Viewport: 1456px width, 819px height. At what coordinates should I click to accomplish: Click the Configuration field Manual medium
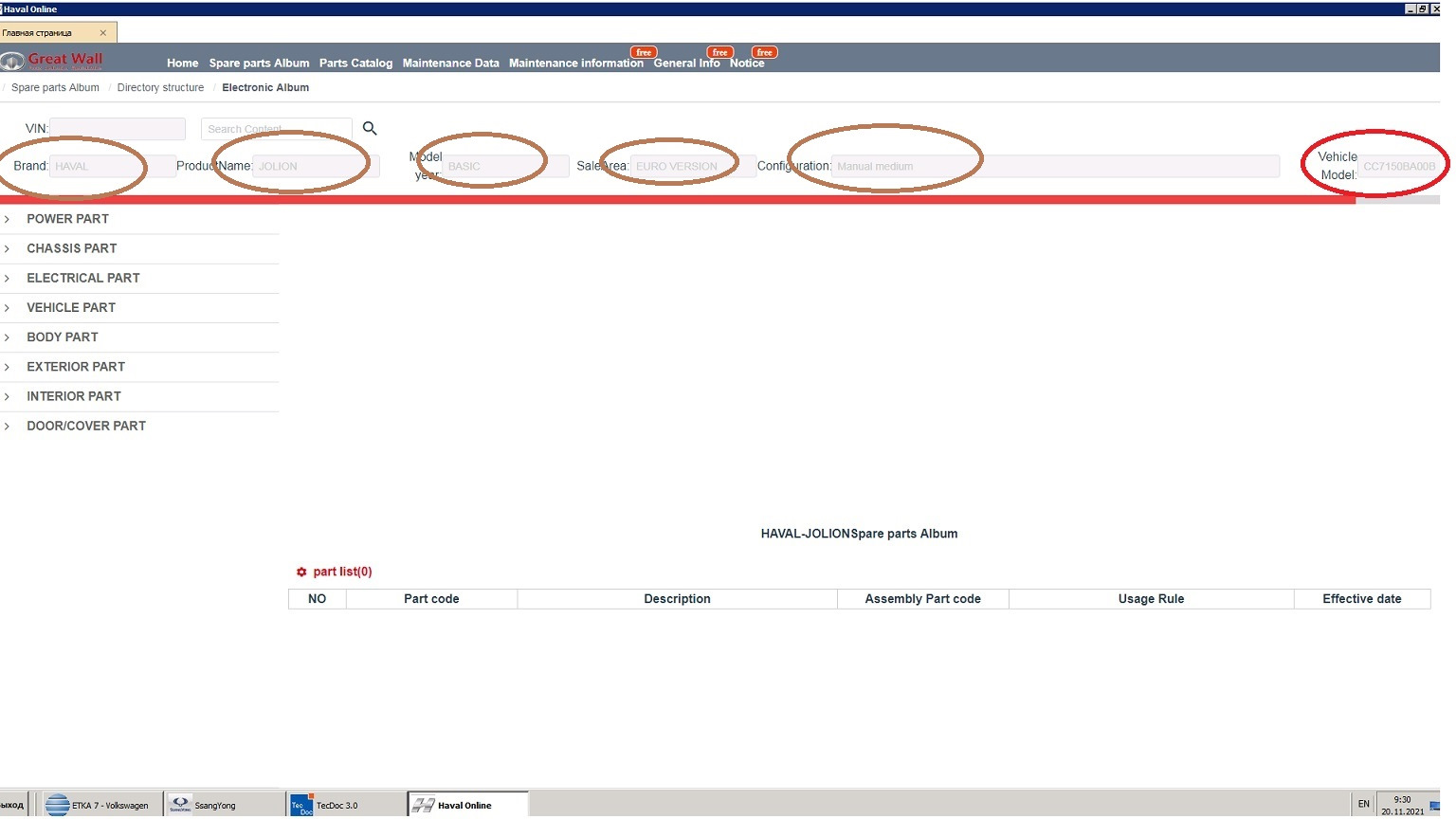coord(1055,166)
